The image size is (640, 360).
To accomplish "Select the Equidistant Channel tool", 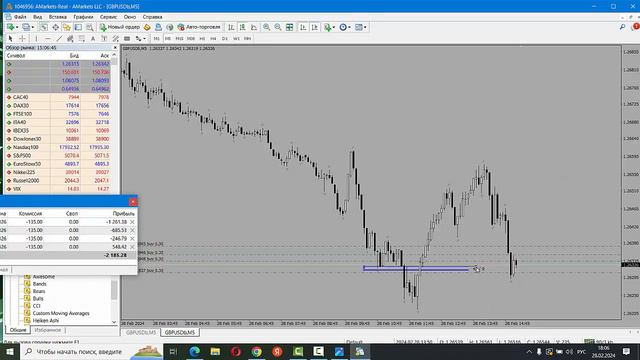I will tap(70, 38).
